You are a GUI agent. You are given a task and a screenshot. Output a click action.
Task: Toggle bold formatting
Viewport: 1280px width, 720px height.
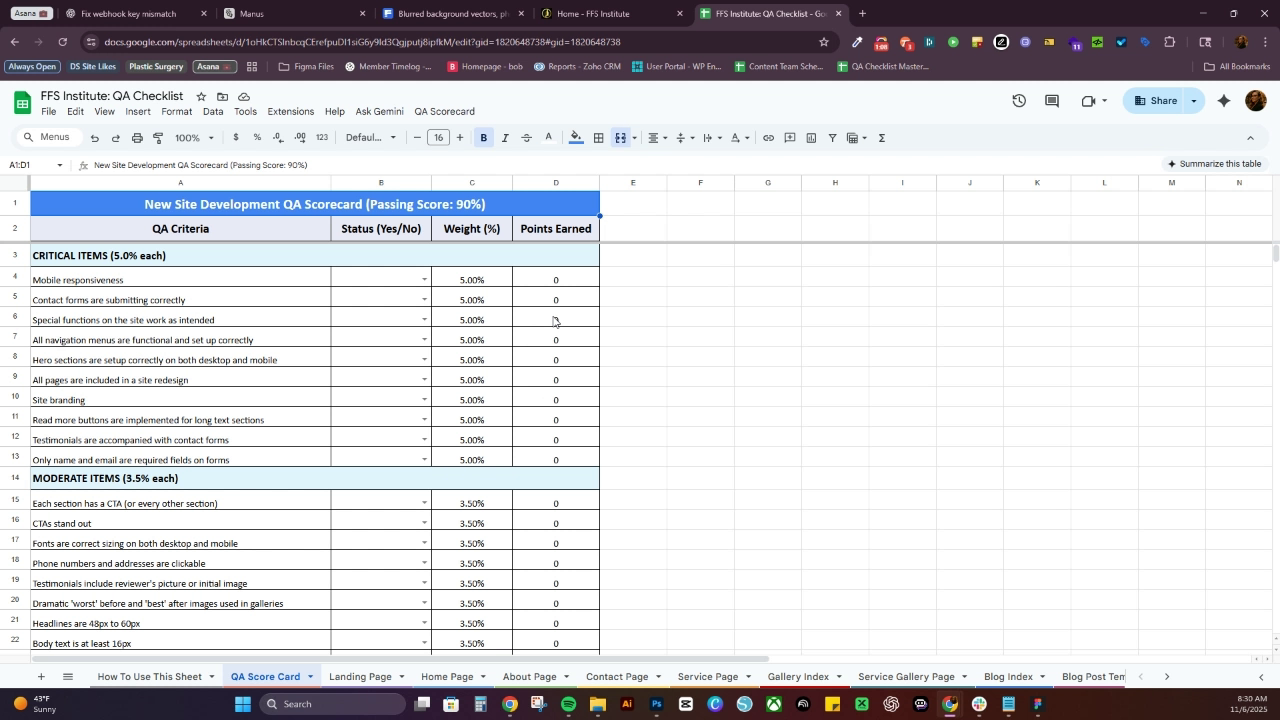click(484, 138)
